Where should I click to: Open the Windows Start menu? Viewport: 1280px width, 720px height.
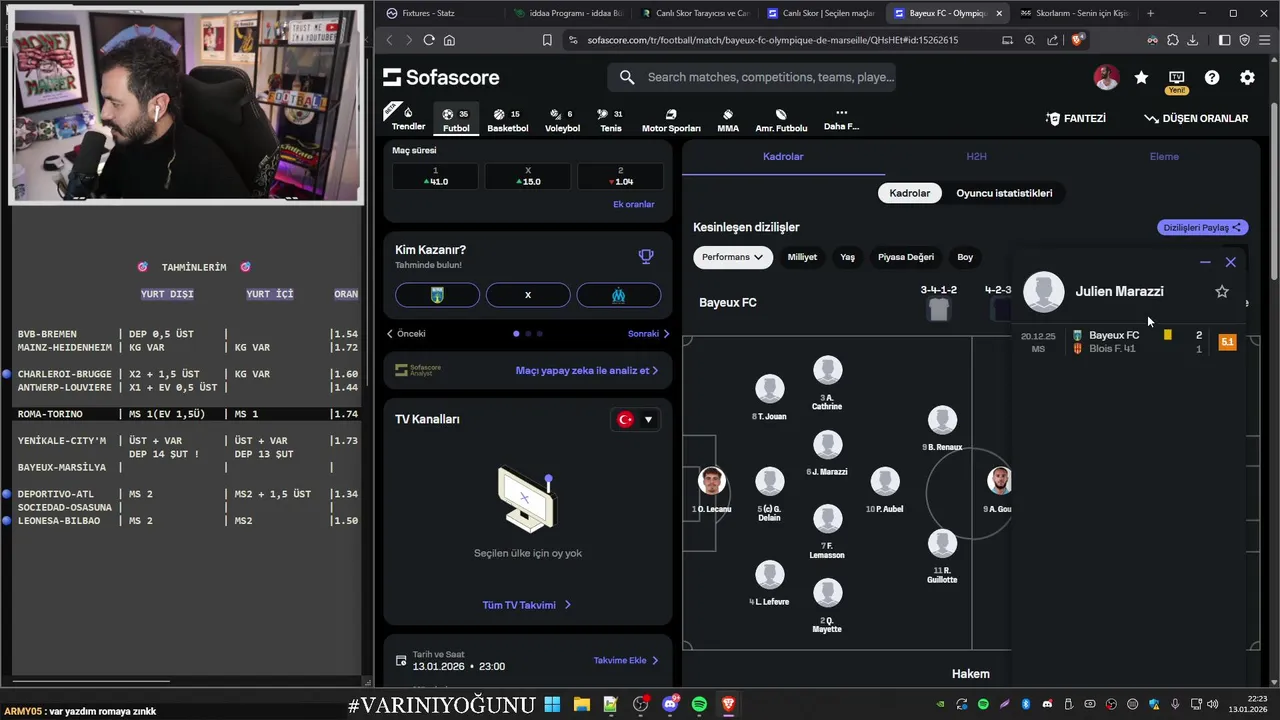click(x=552, y=704)
